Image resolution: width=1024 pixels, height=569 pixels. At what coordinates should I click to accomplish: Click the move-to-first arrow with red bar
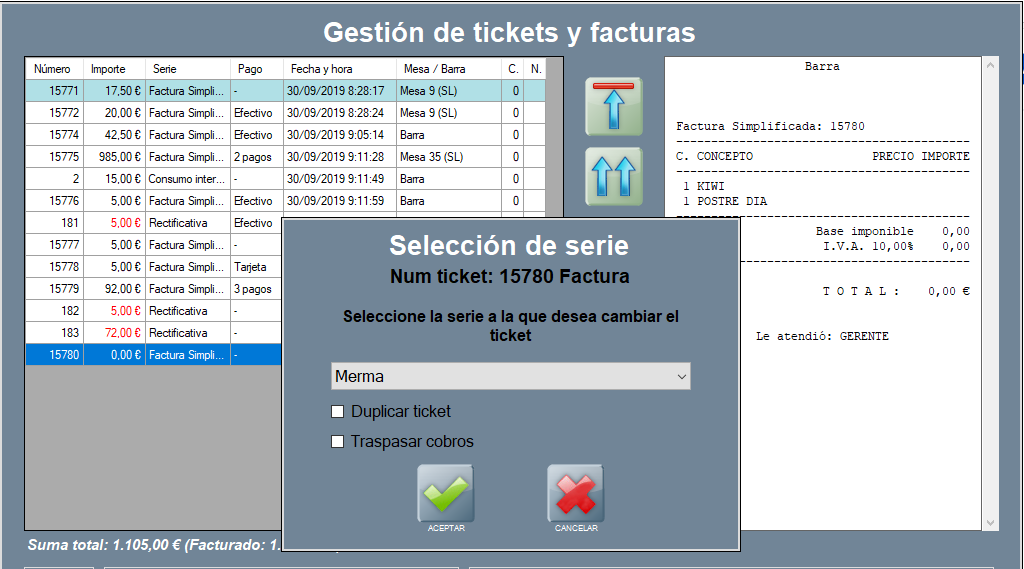613,106
